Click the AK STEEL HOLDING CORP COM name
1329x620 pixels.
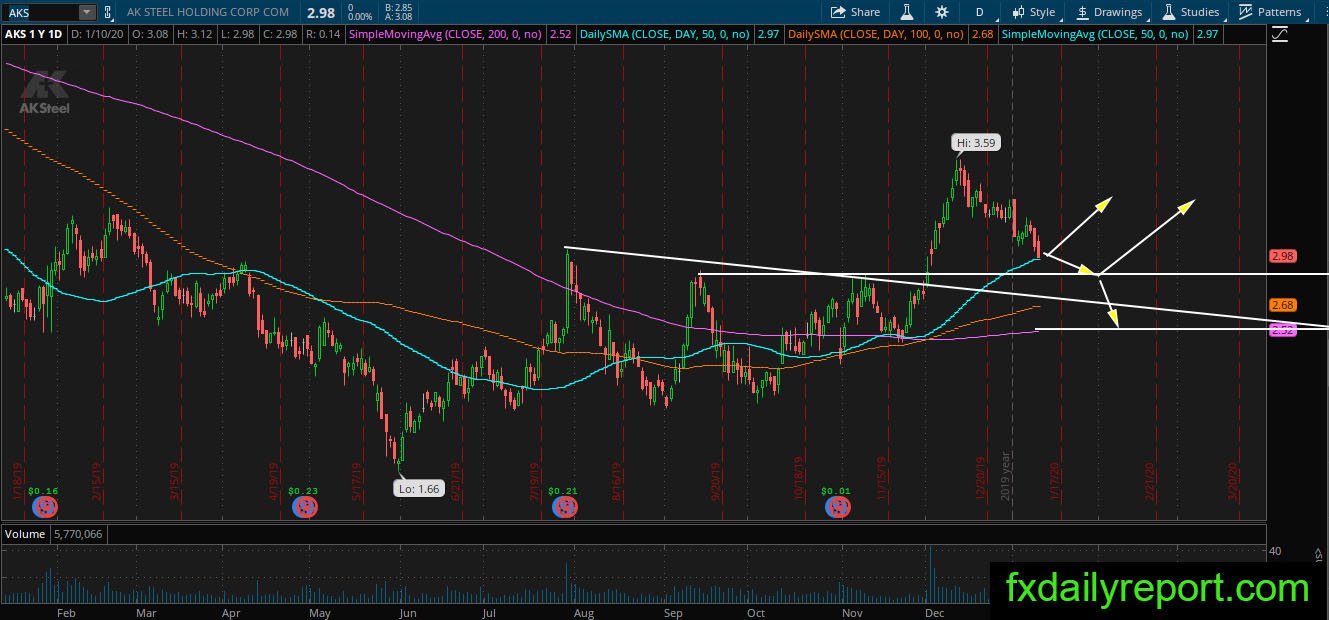click(208, 12)
